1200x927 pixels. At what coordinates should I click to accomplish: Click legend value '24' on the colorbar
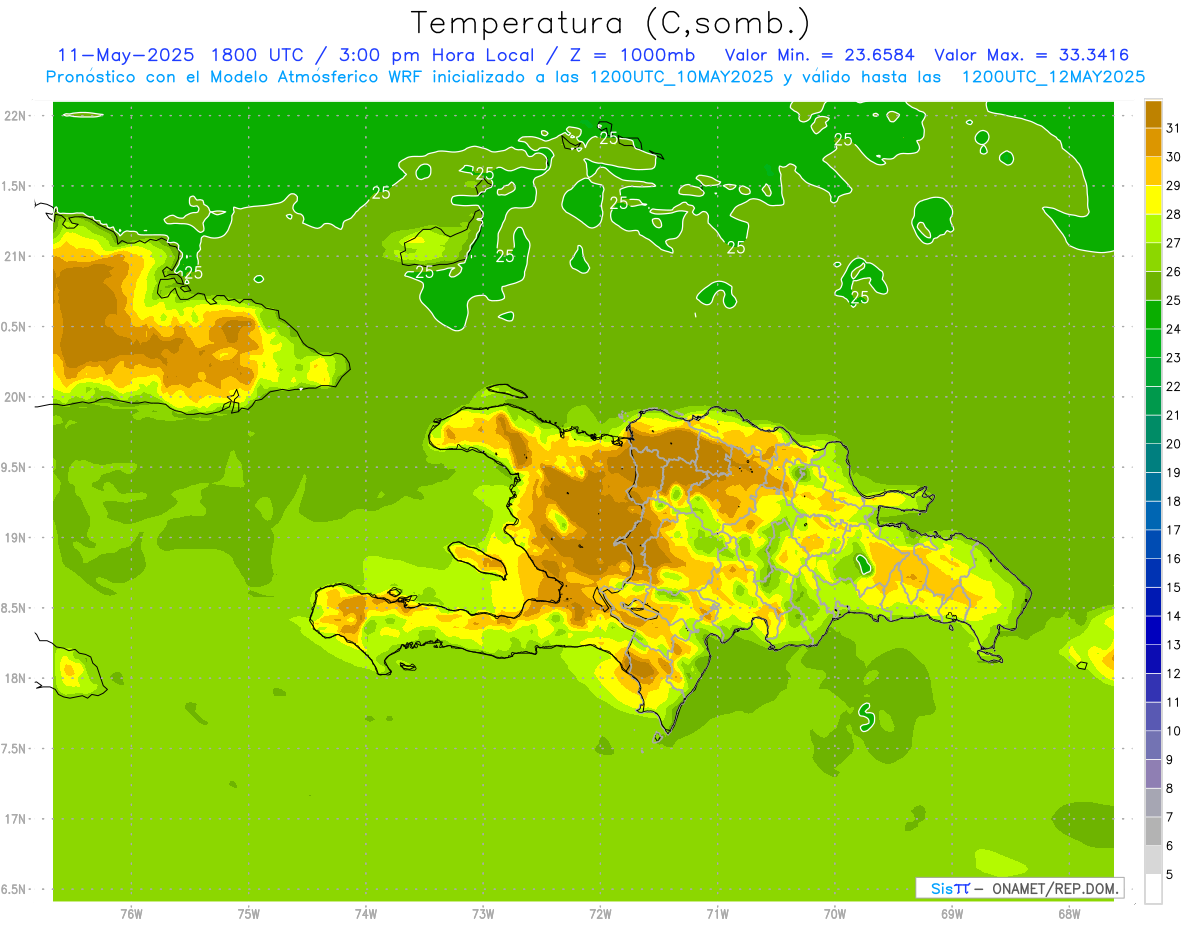point(1173,329)
